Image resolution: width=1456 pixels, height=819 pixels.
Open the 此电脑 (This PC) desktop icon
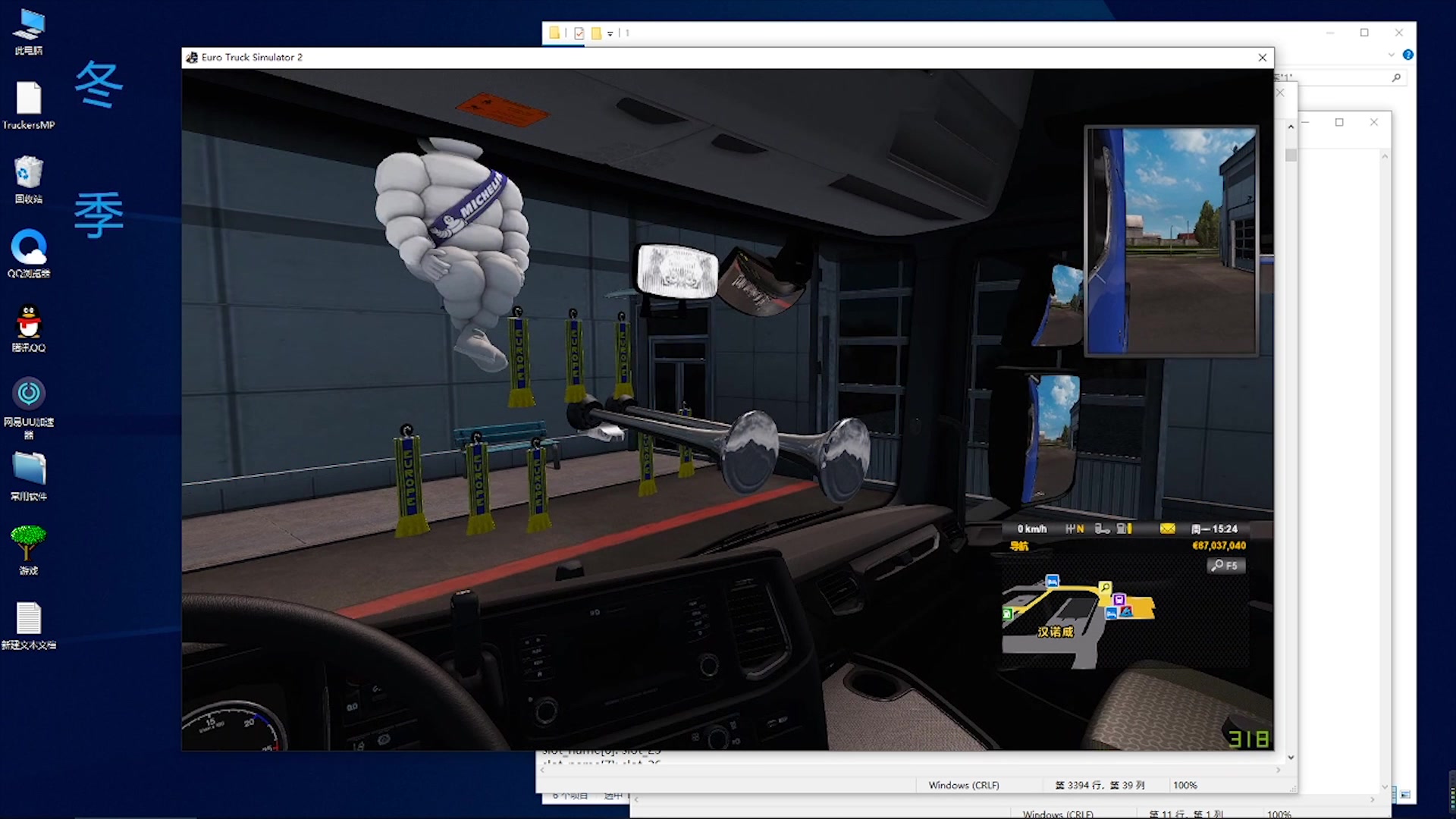[29, 32]
